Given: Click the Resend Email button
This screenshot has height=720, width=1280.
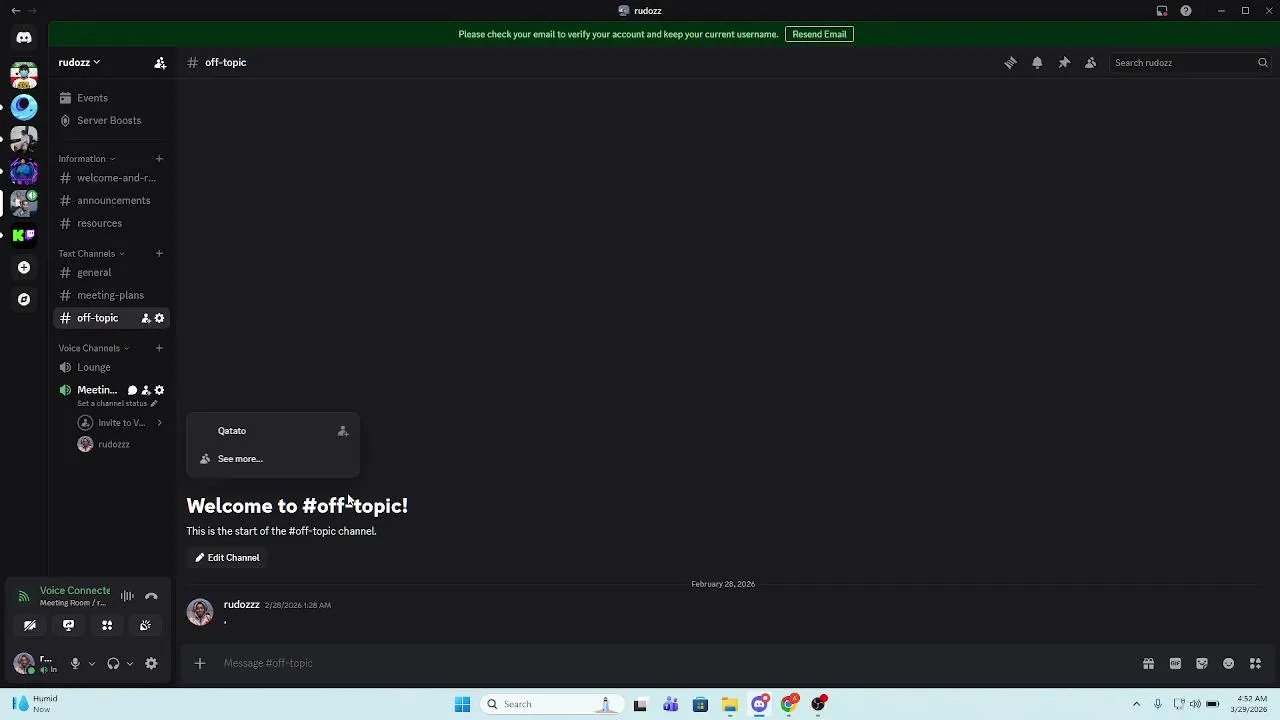Looking at the screenshot, I should tap(819, 34).
